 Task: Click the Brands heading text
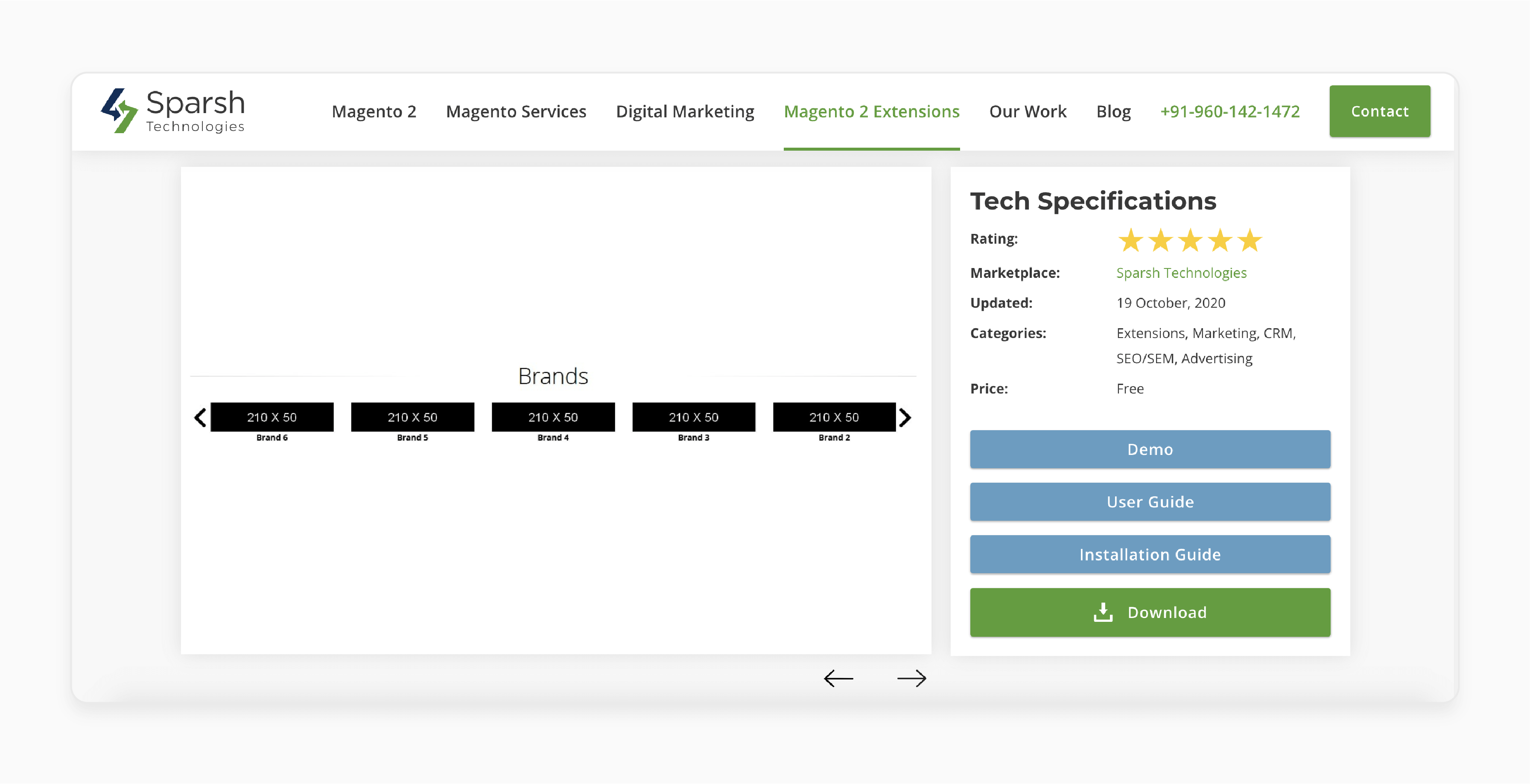[x=553, y=376]
